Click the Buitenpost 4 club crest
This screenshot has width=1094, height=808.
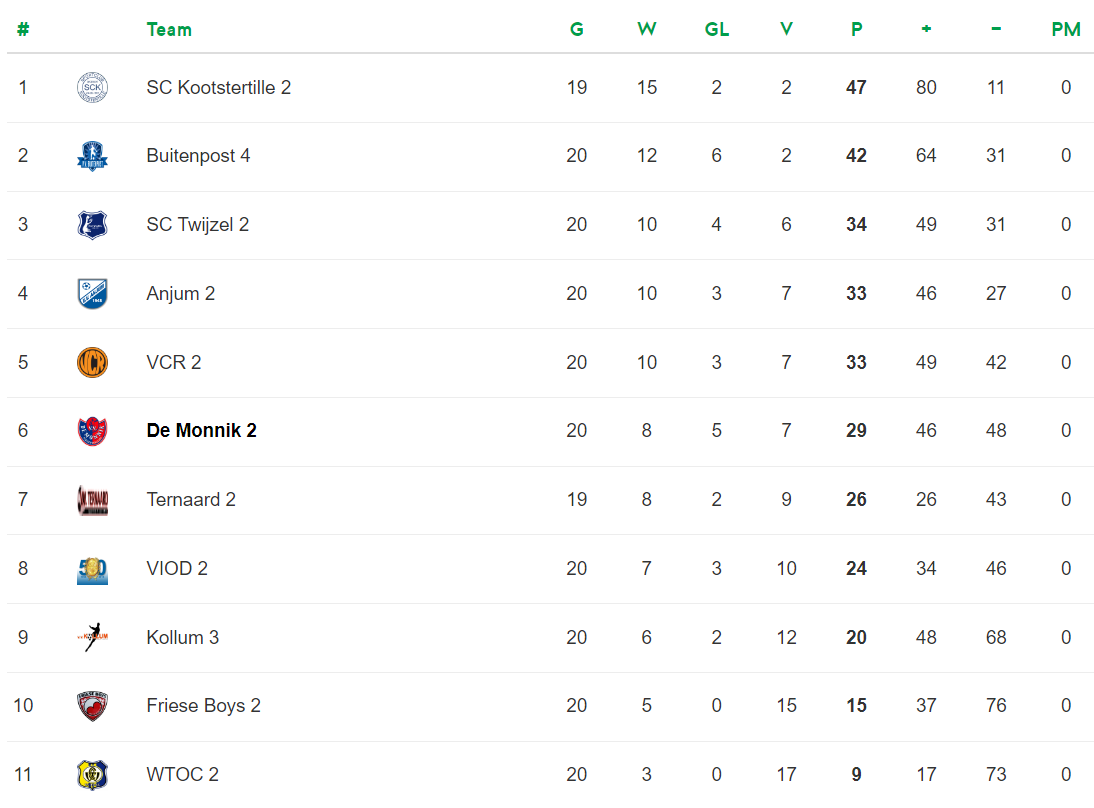tap(92, 156)
